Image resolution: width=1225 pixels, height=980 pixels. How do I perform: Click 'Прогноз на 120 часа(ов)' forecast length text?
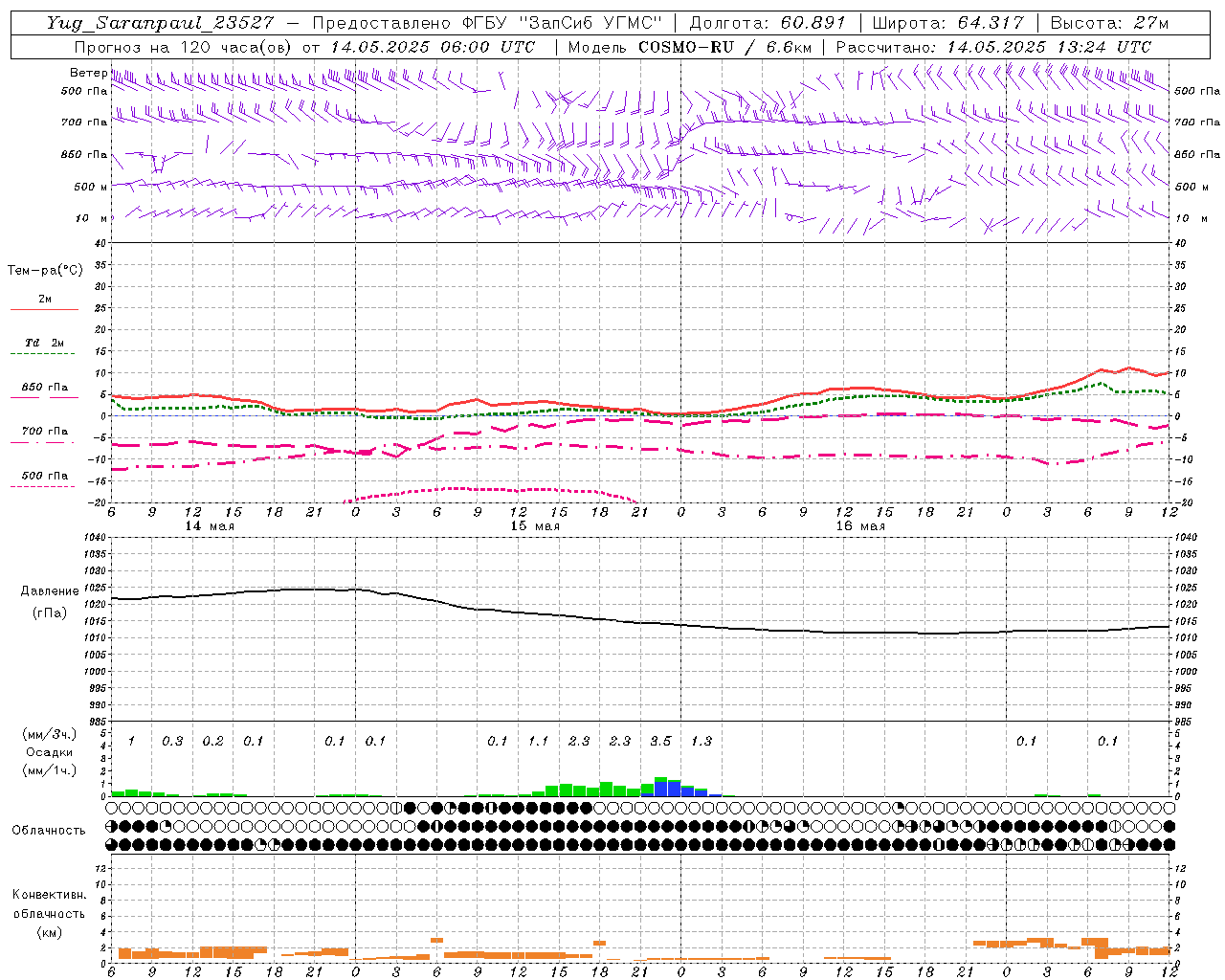(x=184, y=47)
